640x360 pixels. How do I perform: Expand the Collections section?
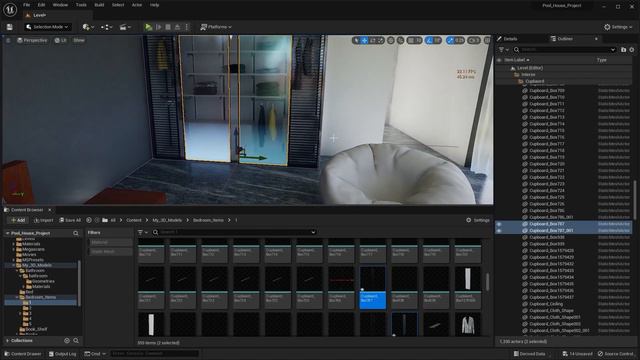[x=7, y=340]
